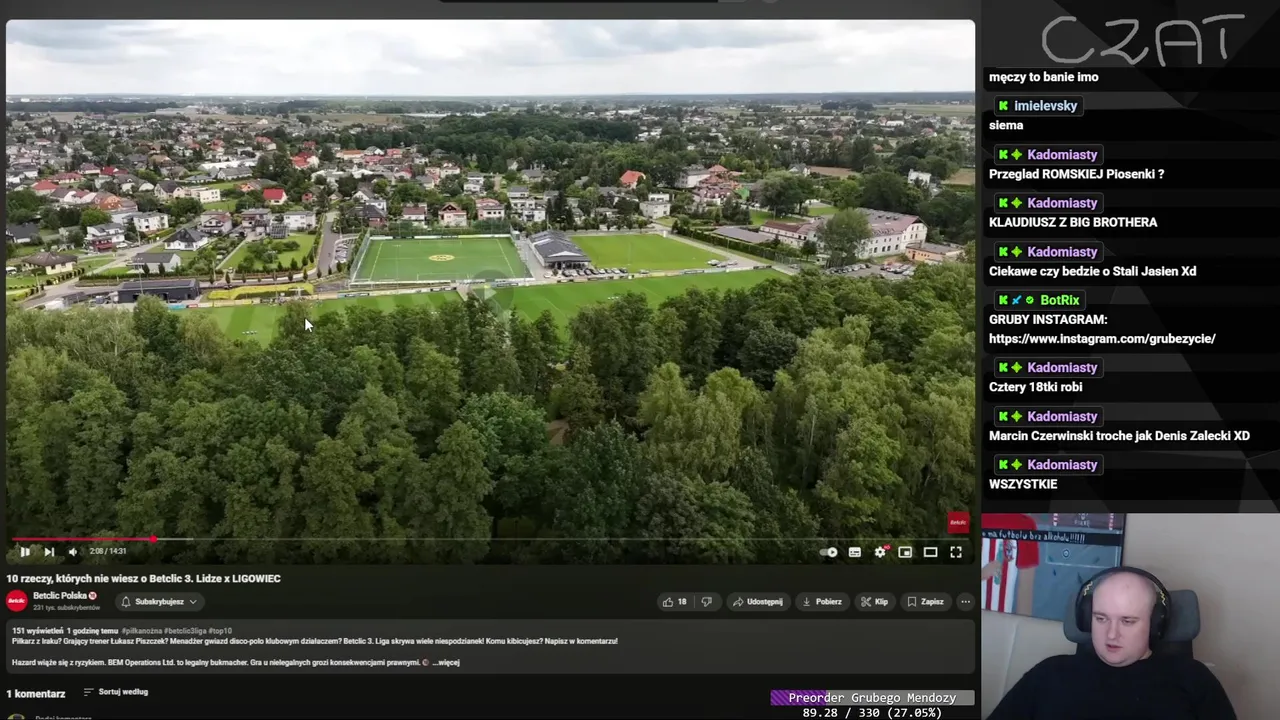Open Sortuj według sorting dropdown
This screenshot has width=1280, height=720.
pos(116,692)
